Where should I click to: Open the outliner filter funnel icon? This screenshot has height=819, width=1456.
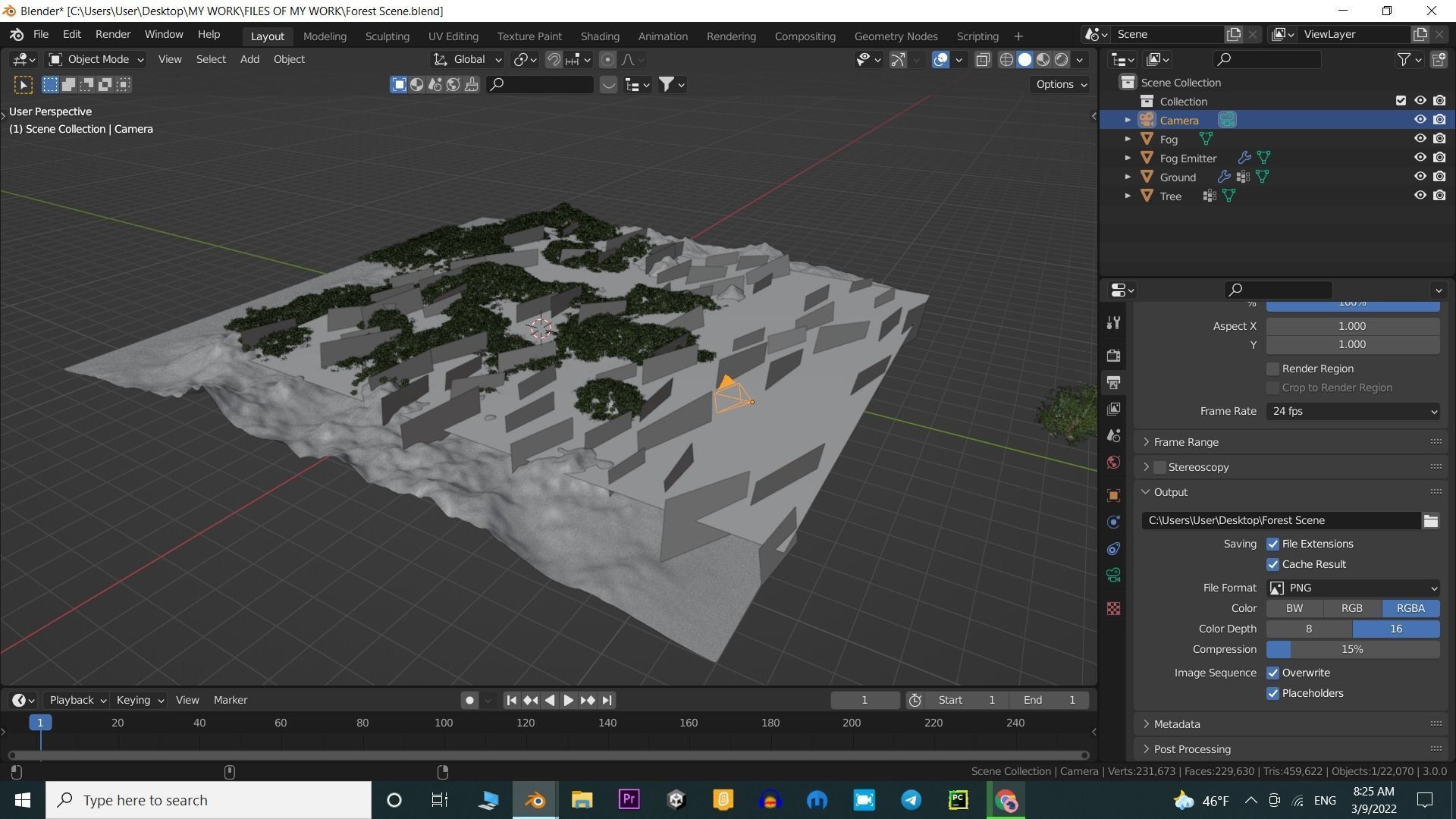coord(1408,59)
